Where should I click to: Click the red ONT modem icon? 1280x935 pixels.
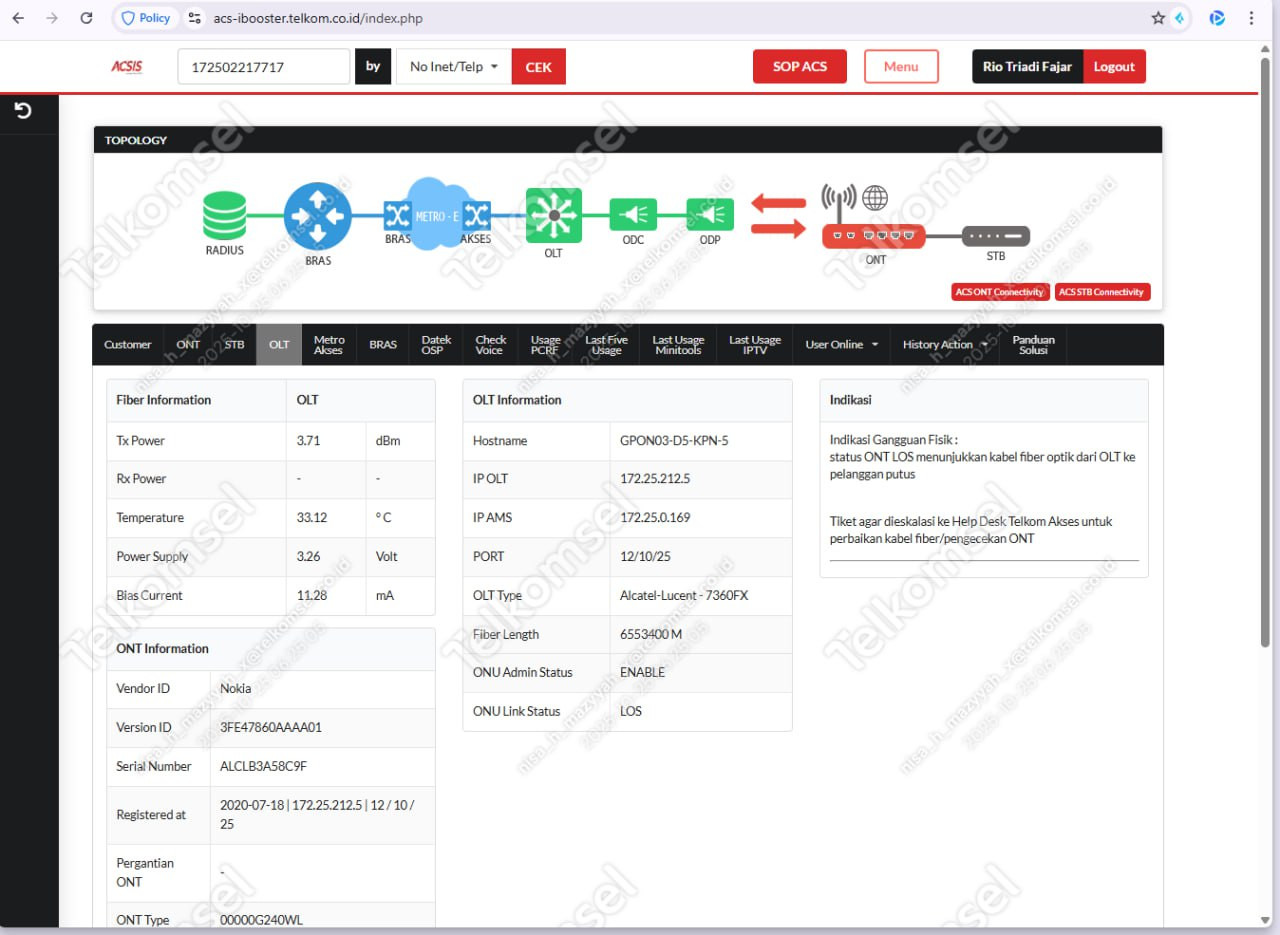(874, 236)
